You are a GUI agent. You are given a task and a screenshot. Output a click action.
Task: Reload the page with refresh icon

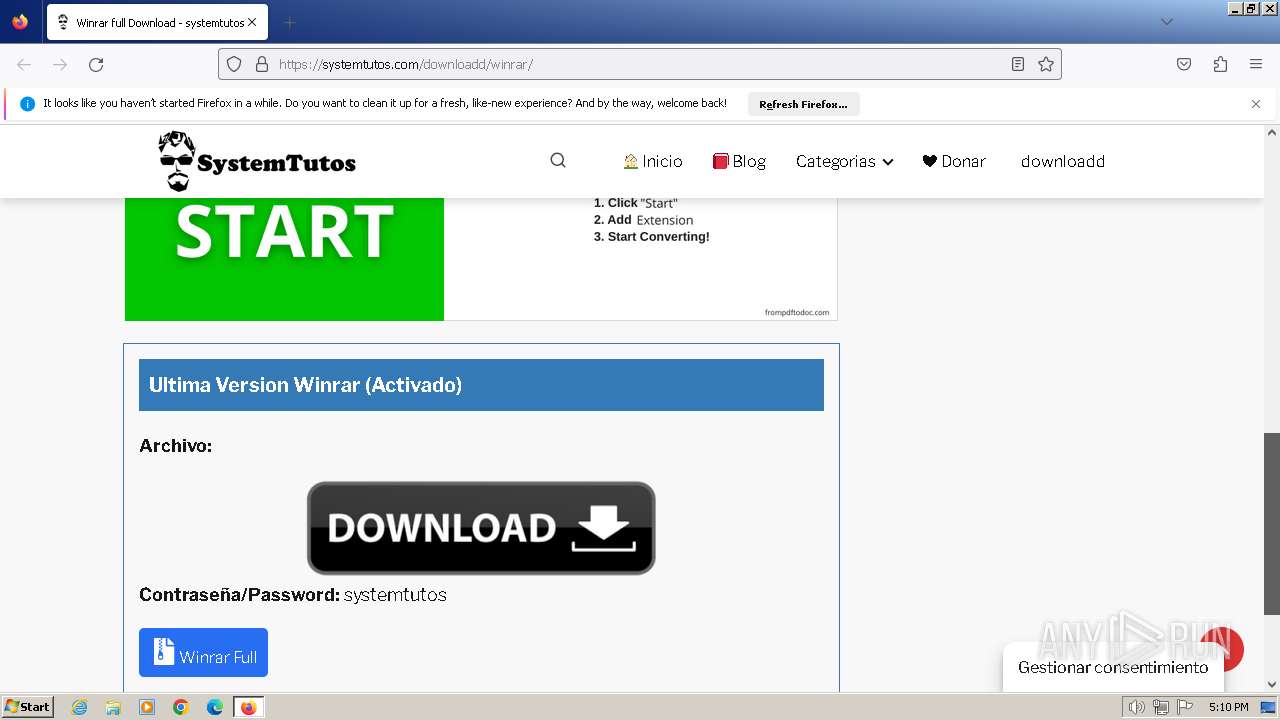point(96,64)
